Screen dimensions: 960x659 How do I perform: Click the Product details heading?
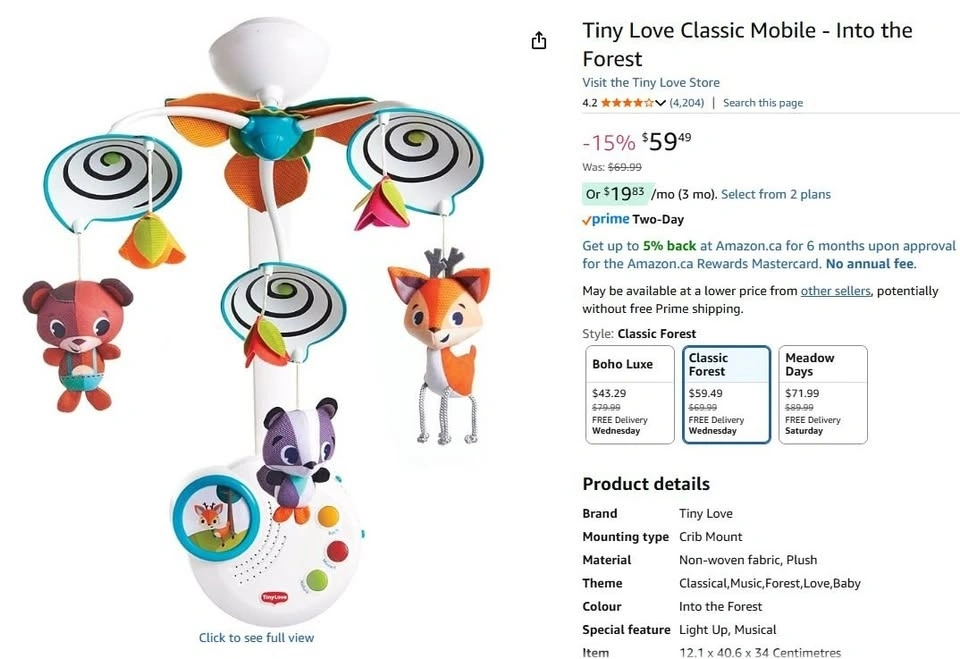[x=646, y=484]
